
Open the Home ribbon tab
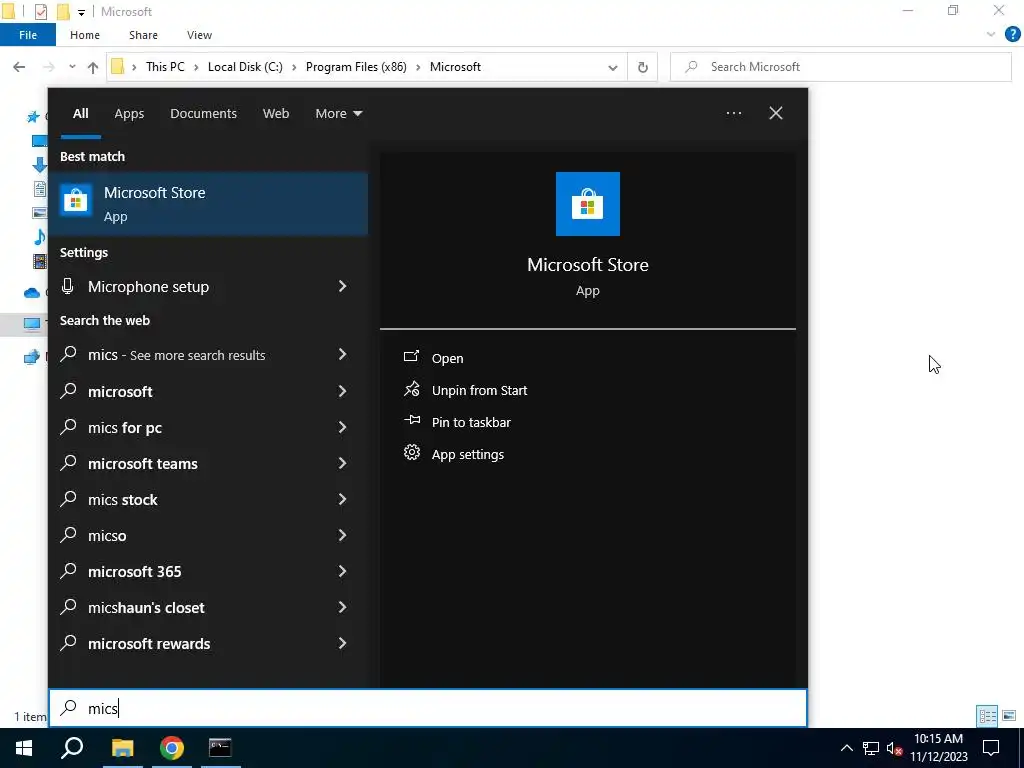[x=85, y=35]
